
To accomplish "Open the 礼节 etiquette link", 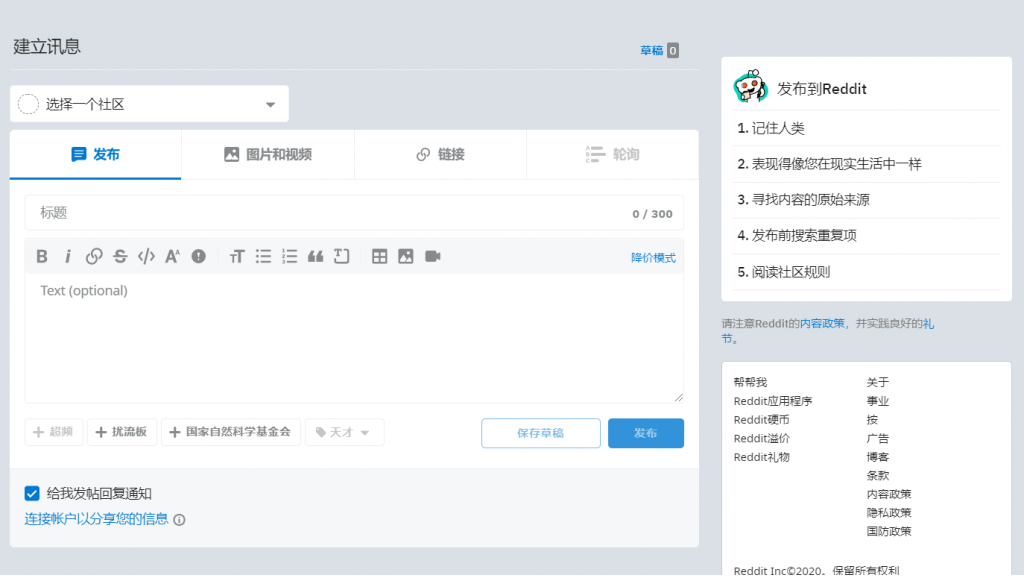I will pos(929,324).
